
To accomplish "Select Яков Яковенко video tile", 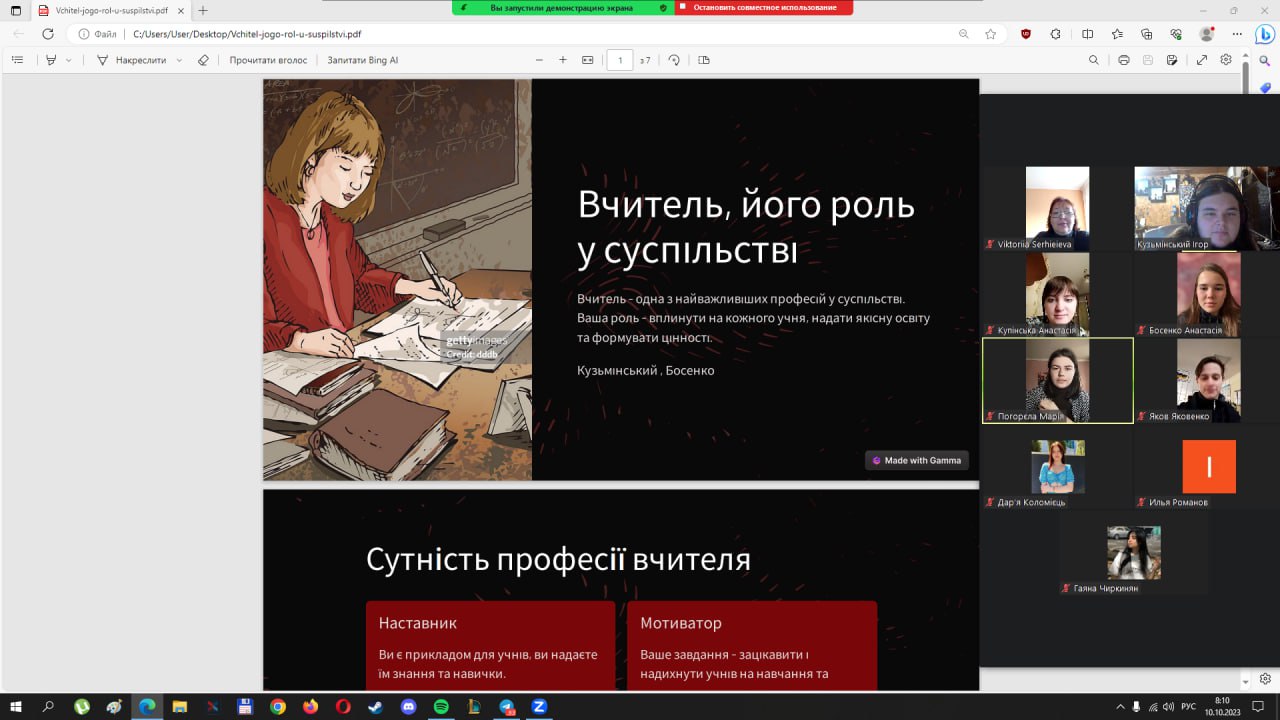I will coord(1208,380).
